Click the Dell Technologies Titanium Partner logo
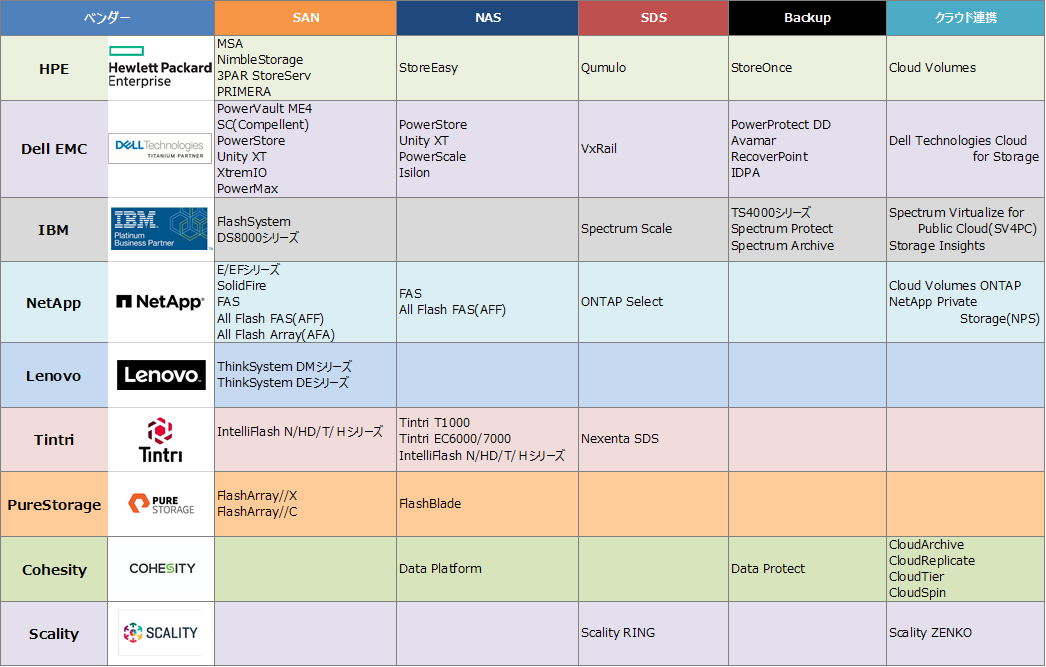Viewport: 1046px width, 667px height. 160,148
